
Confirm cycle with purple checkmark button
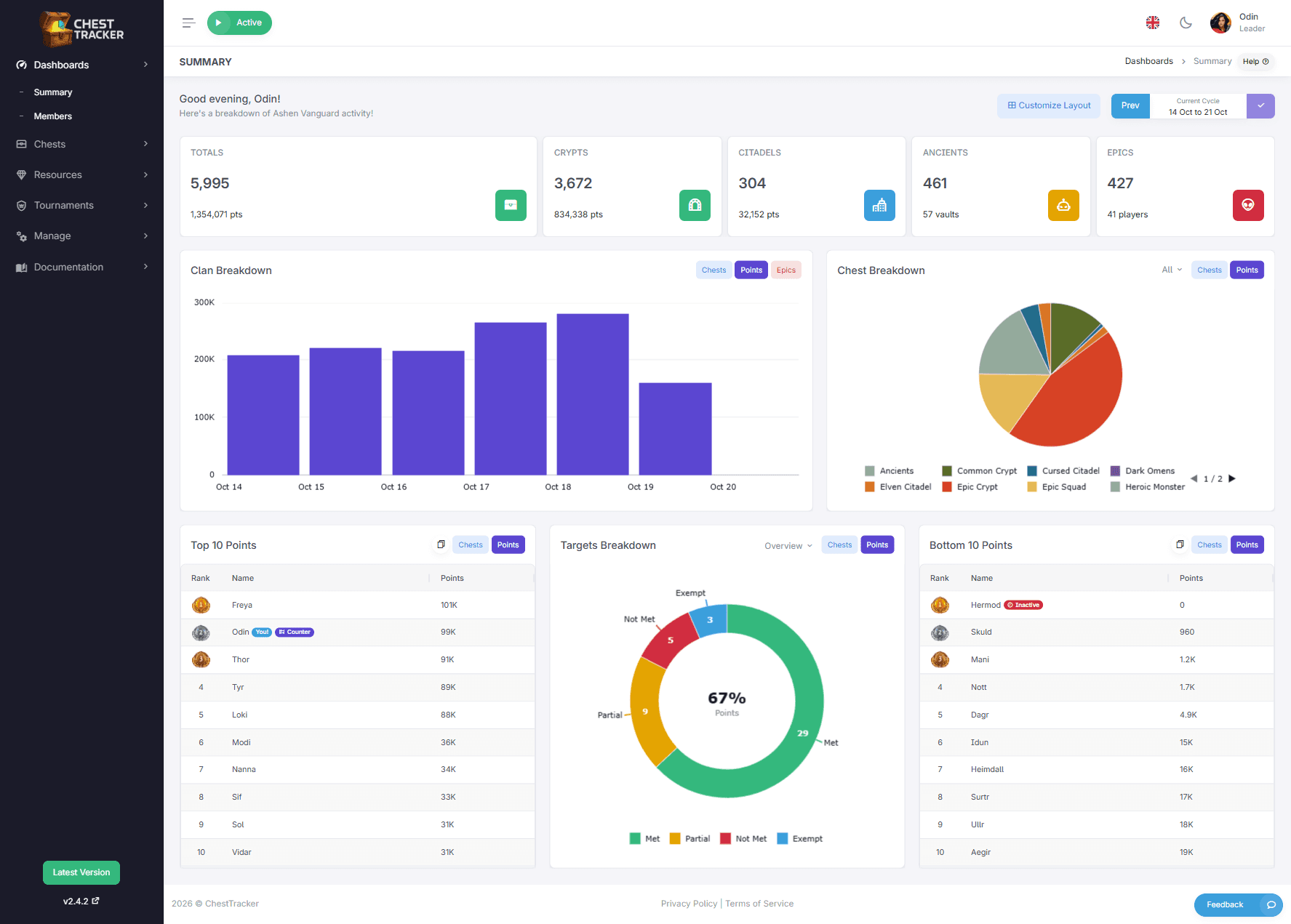pyautogui.click(x=1260, y=106)
